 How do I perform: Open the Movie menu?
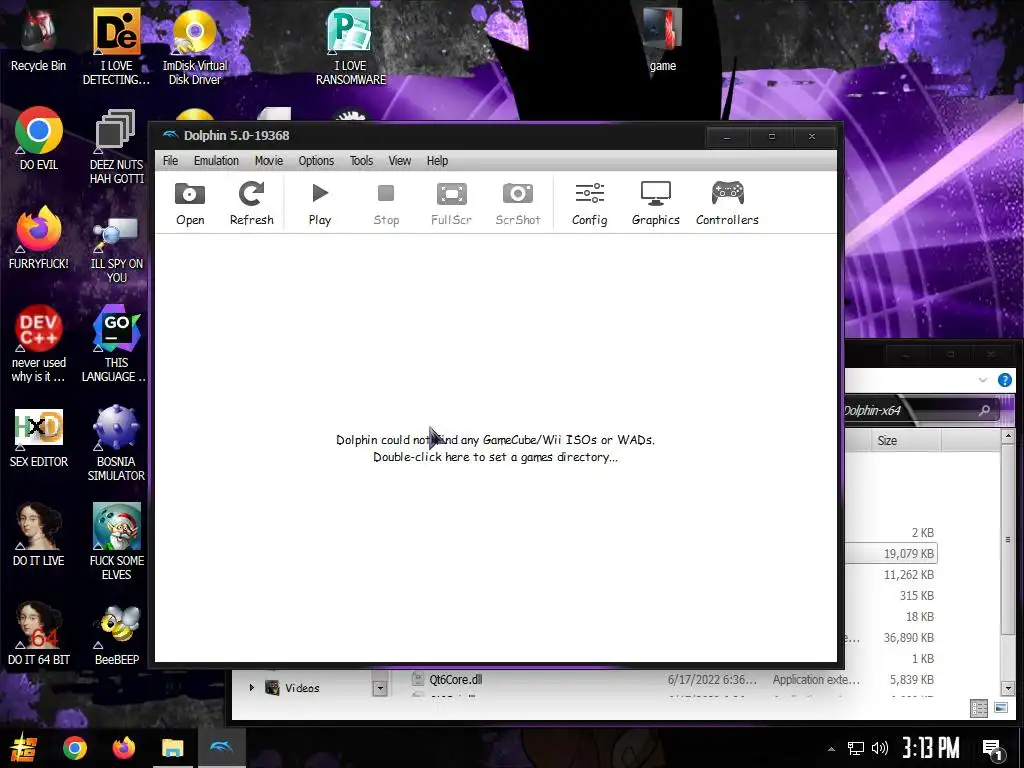[x=269, y=161]
